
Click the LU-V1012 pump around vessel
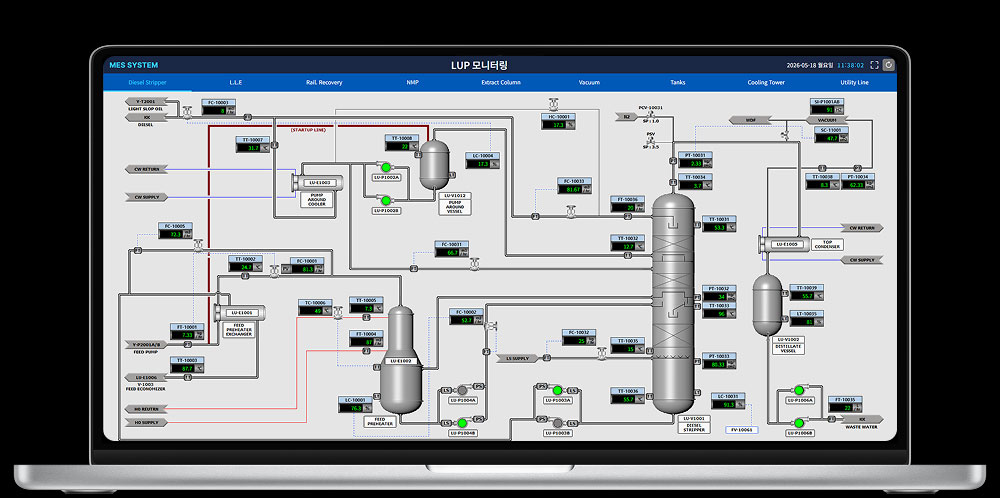435,163
